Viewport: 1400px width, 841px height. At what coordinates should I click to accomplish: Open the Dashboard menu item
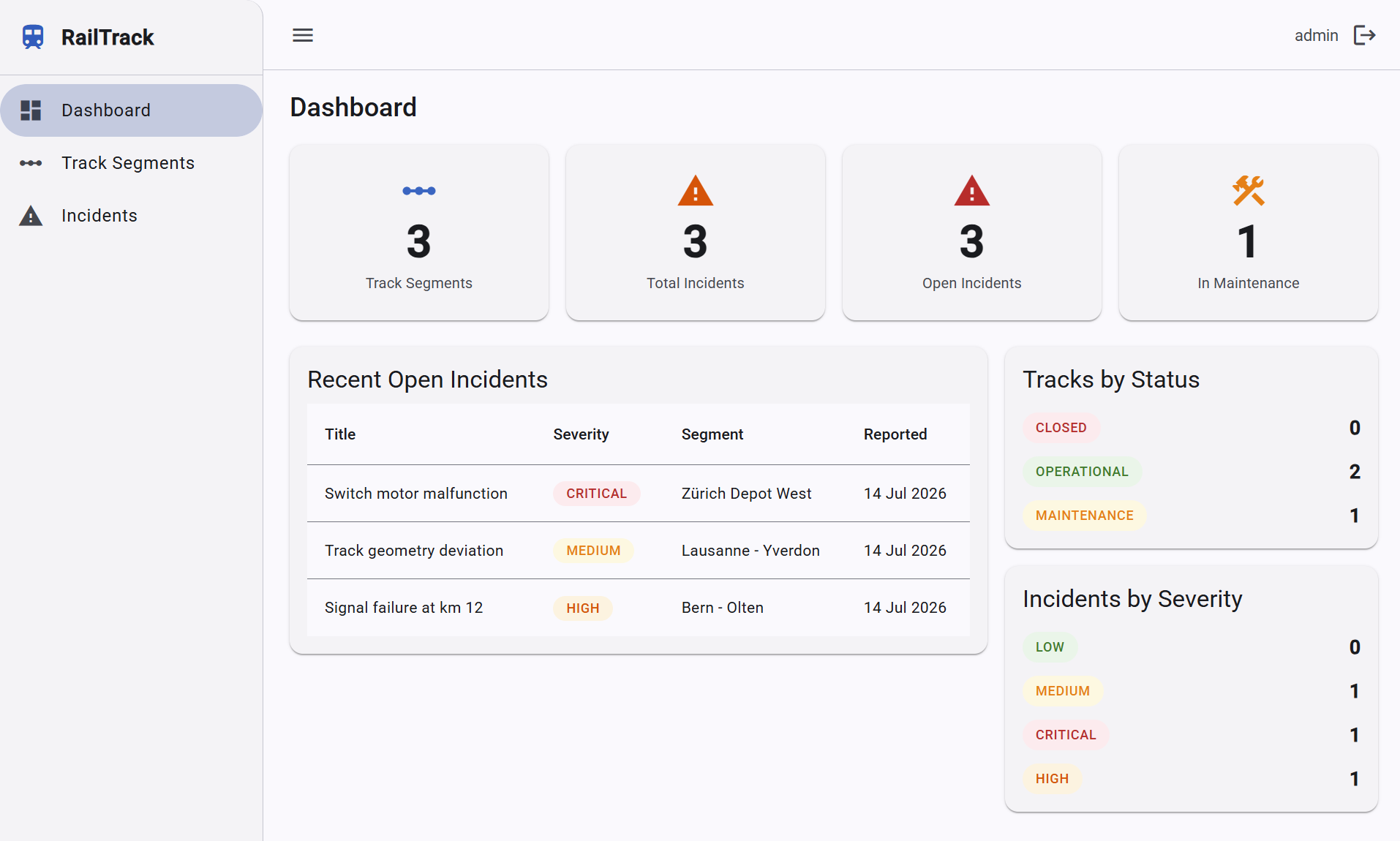(x=132, y=110)
